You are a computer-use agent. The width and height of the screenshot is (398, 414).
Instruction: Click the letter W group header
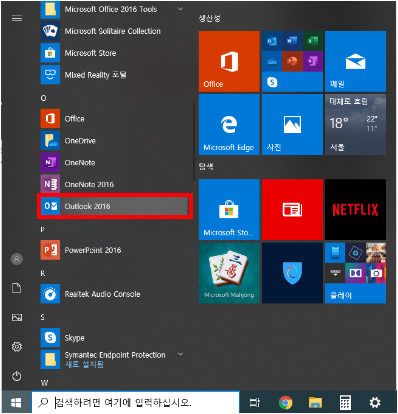pyautogui.click(x=44, y=383)
